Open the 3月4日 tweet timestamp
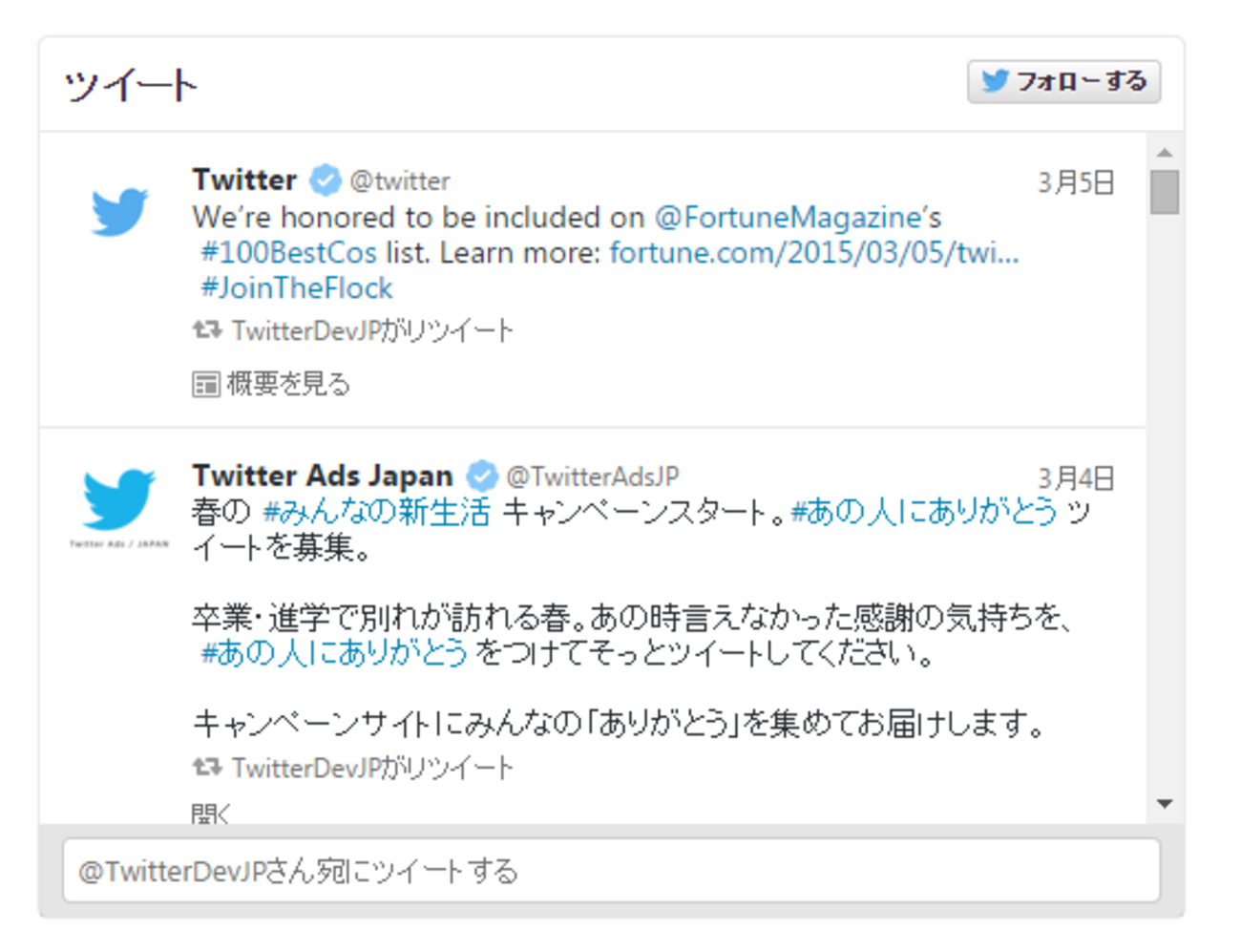 coord(1076,478)
